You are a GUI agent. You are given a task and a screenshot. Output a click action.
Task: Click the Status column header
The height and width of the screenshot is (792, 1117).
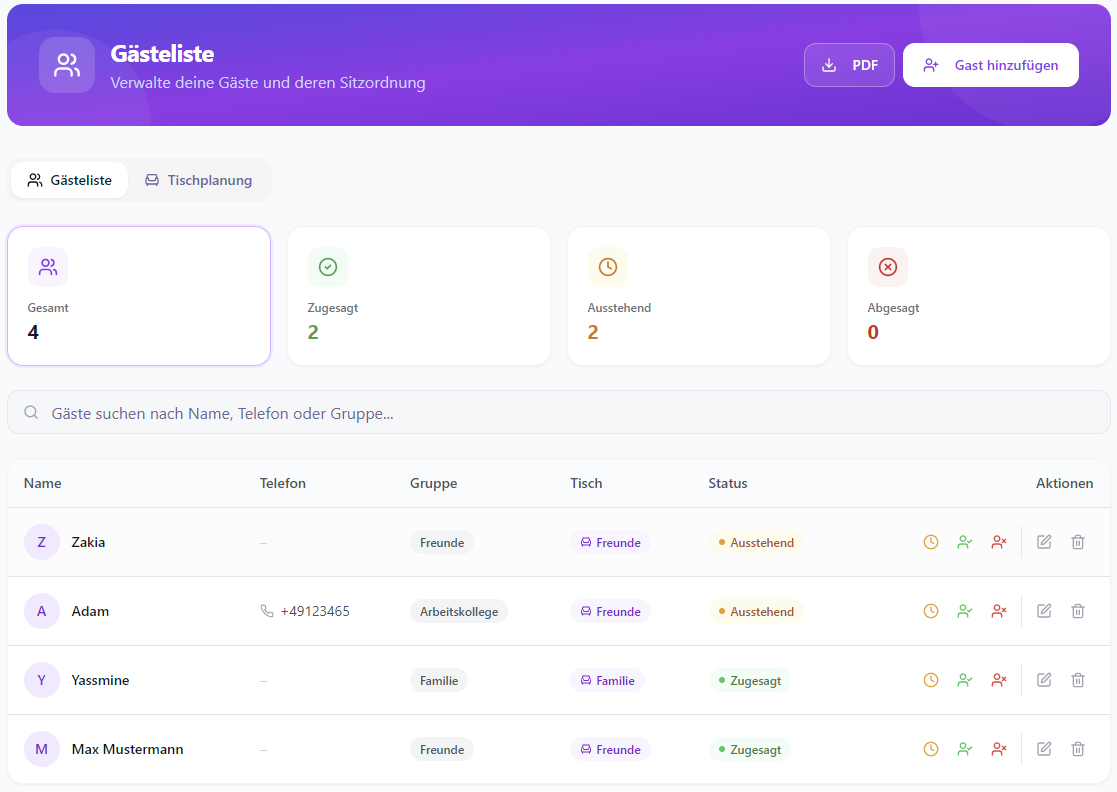point(727,483)
